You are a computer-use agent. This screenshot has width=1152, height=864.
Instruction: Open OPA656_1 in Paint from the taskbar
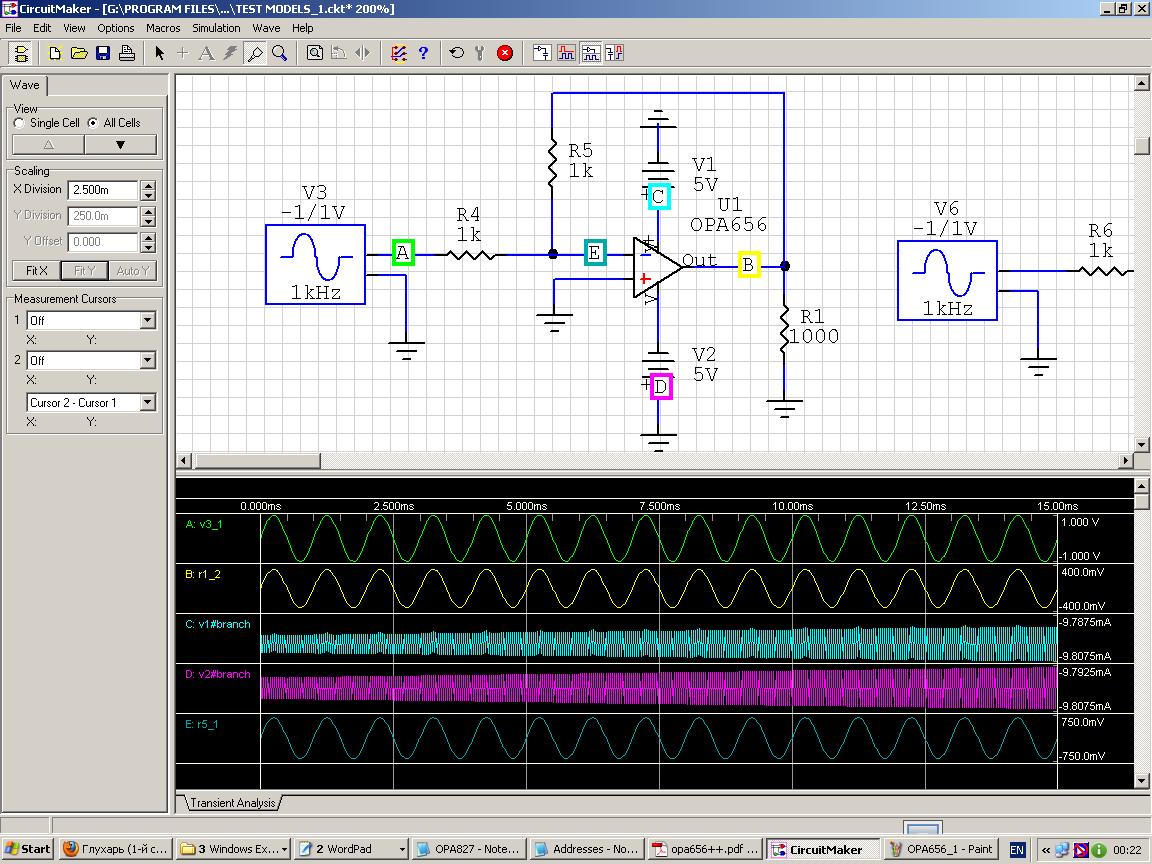pos(941,849)
